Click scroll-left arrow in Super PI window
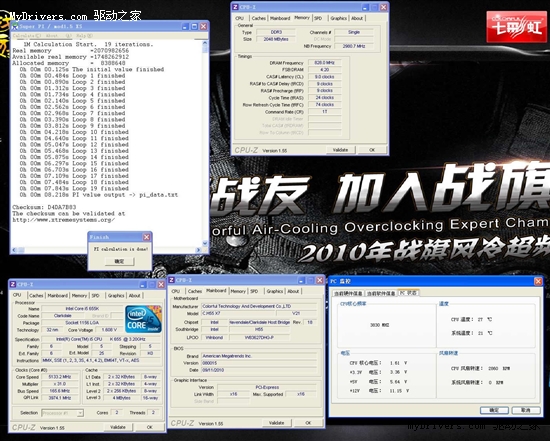This screenshot has width=550, height=441. [15, 250]
